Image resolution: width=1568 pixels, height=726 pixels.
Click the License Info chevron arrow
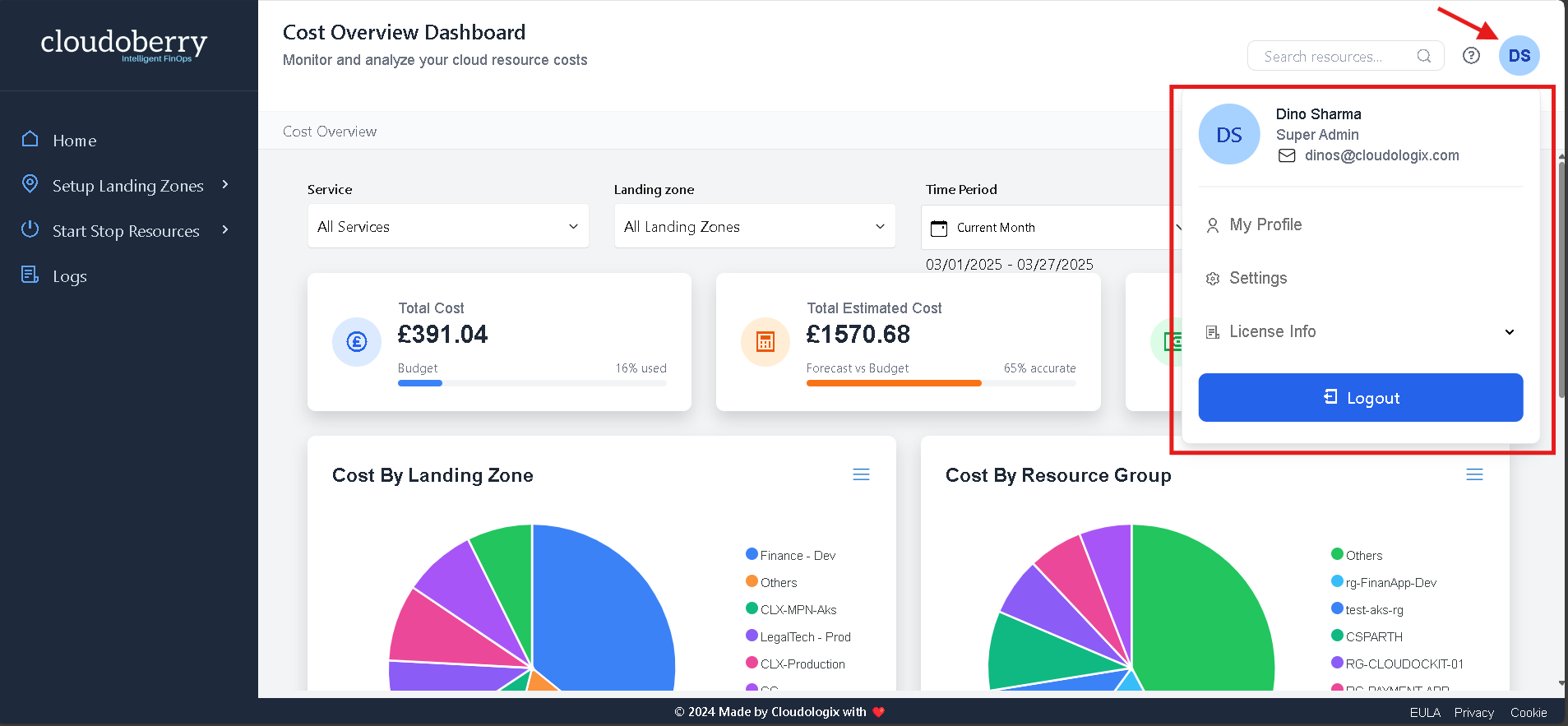pyautogui.click(x=1510, y=332)
